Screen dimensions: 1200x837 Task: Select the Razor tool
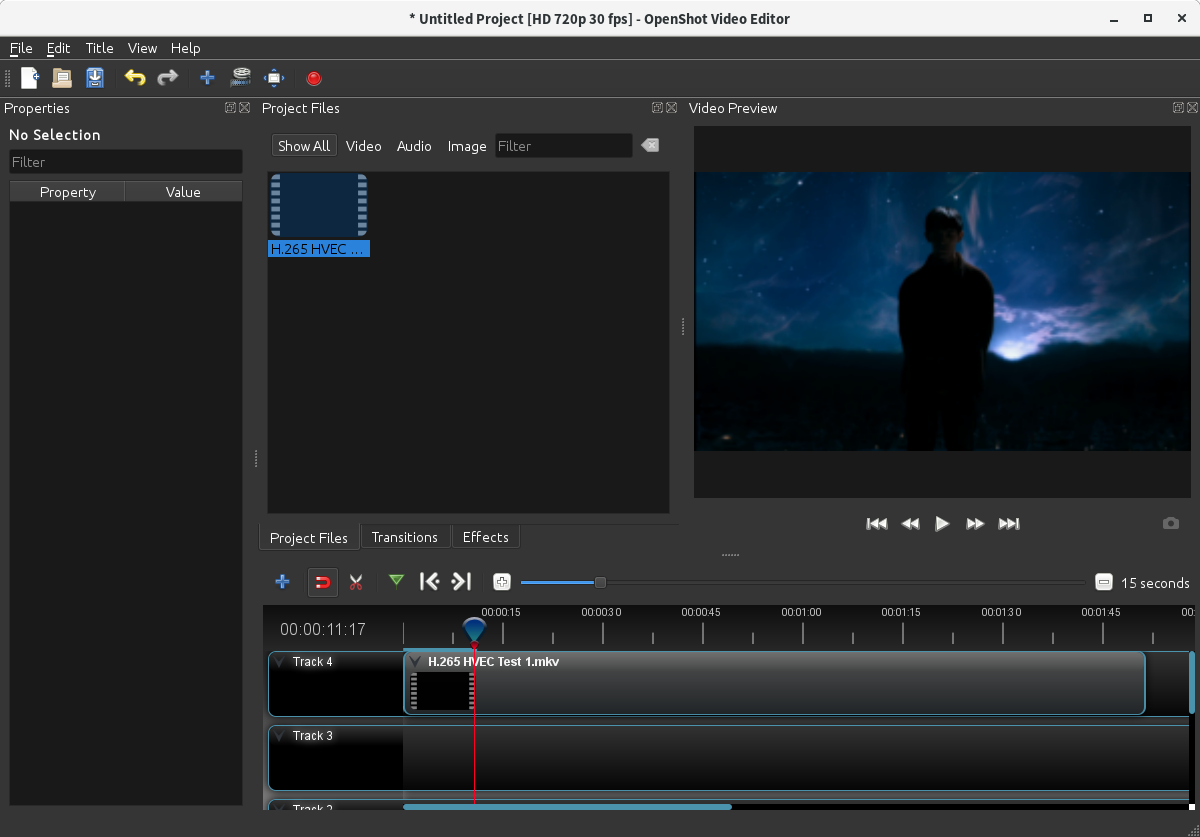click(x=355, y=581)
